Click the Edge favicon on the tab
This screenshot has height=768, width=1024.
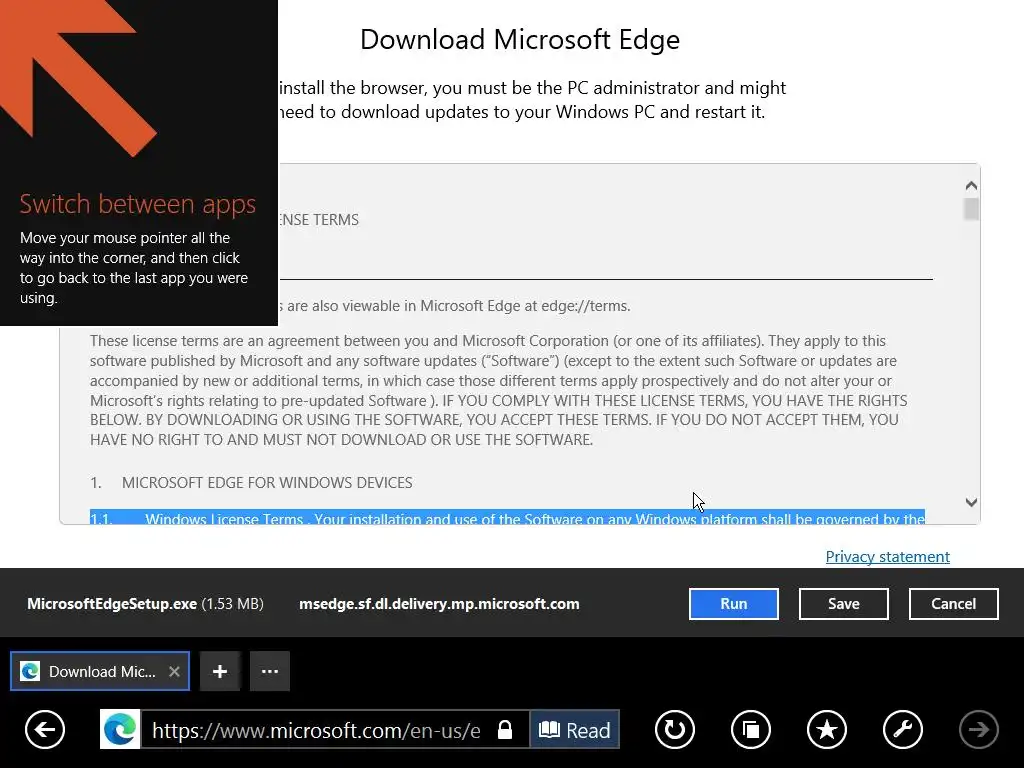click(x=30, y=671)
